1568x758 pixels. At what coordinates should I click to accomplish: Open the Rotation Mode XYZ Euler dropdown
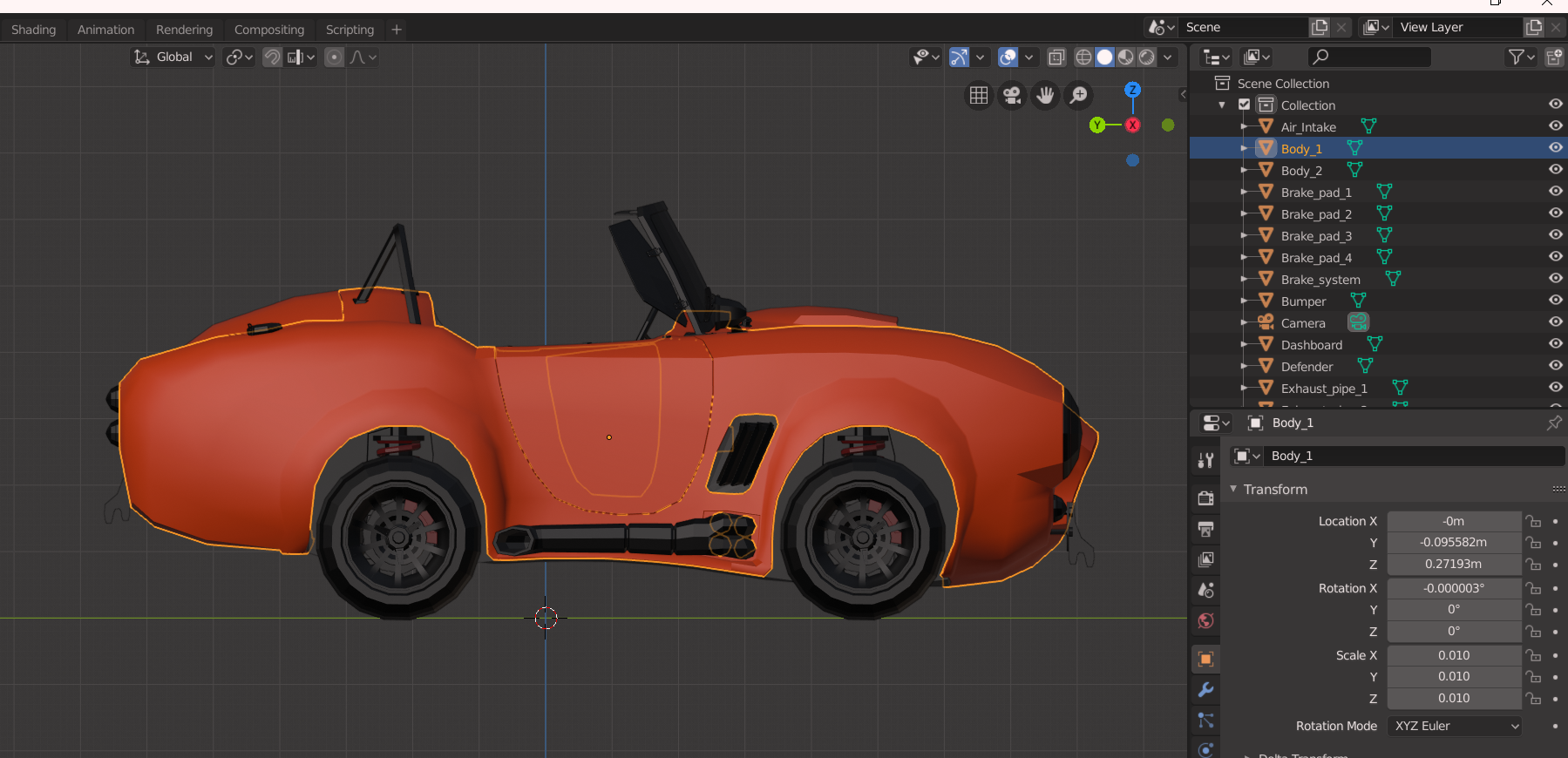[1454, 726]
